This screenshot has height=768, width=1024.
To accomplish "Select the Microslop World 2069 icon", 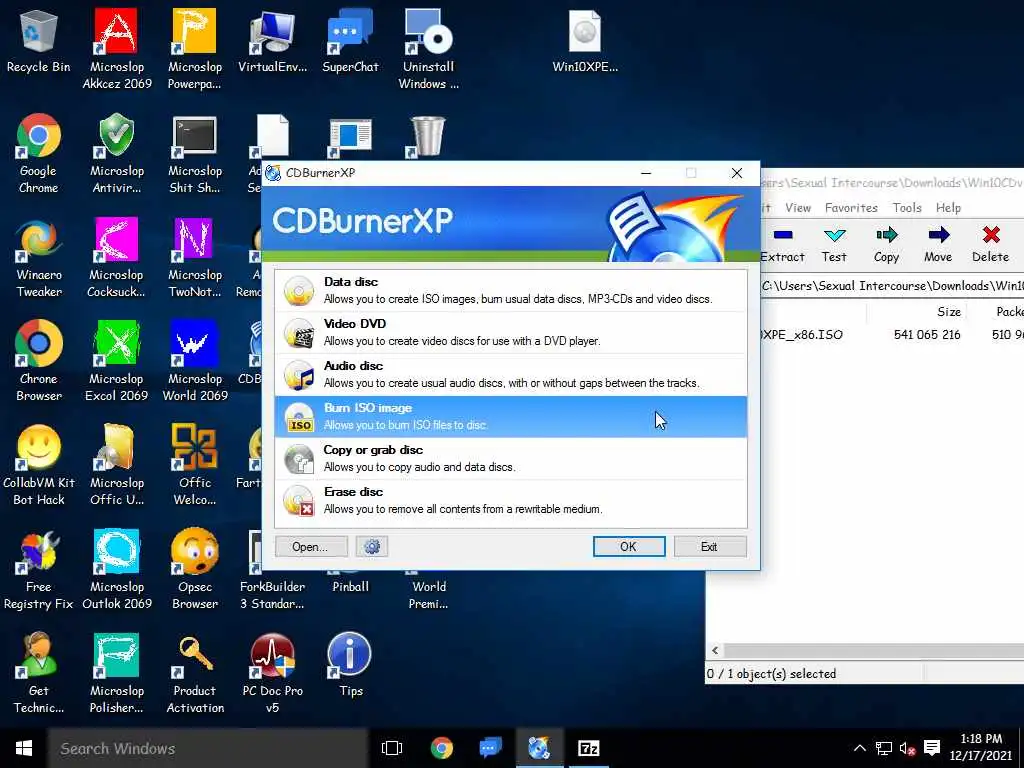I will pyautogui.click(x=195, y=362).
